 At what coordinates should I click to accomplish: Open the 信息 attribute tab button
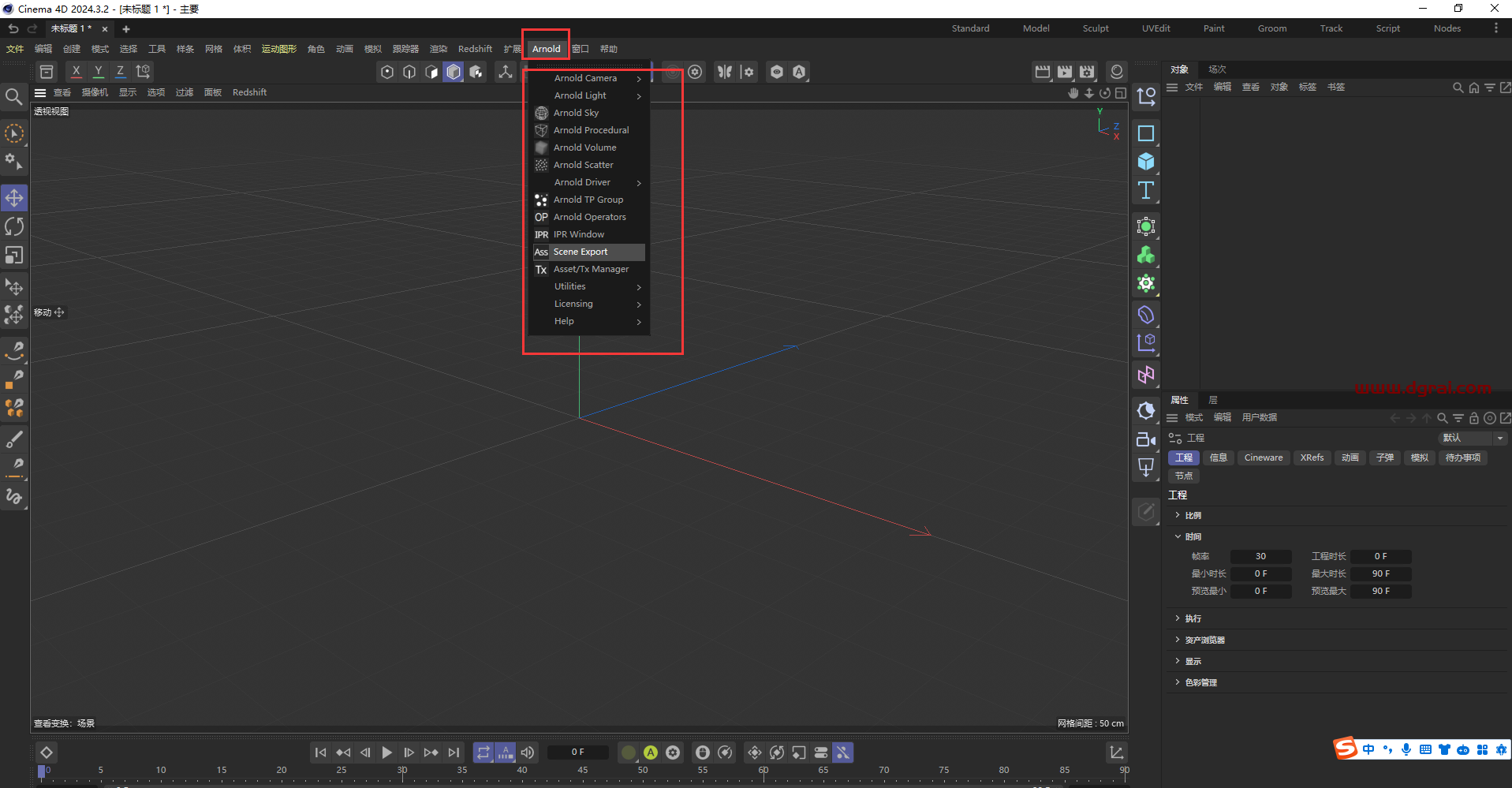point(1219,457)
